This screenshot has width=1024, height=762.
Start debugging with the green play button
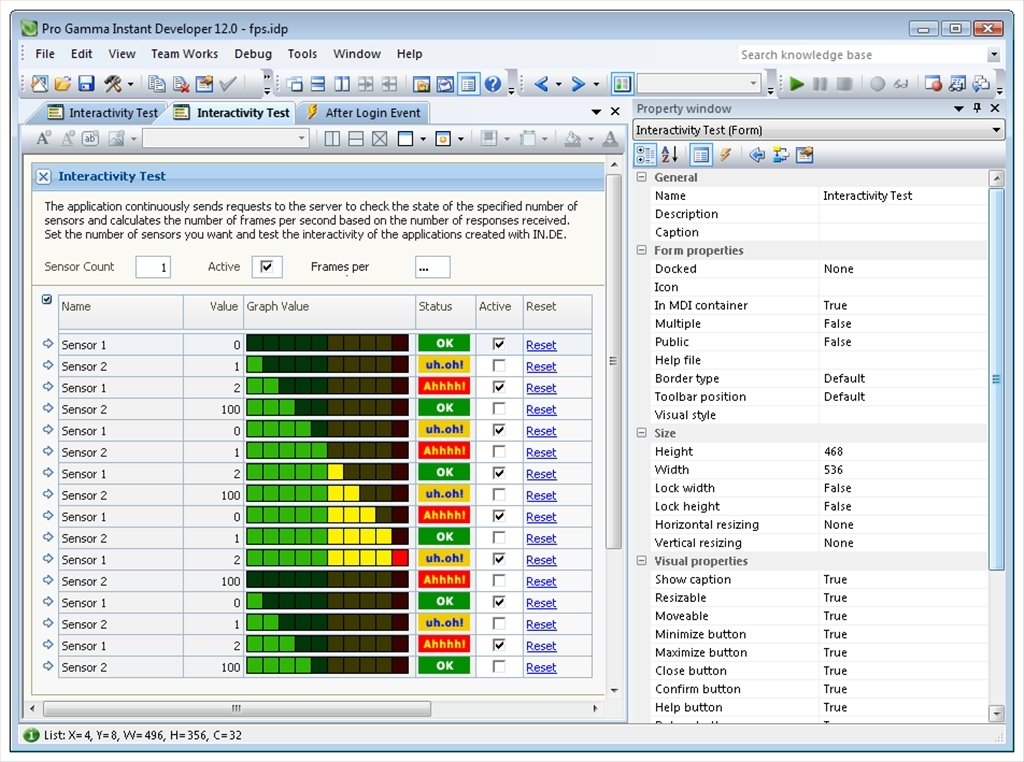797,84
